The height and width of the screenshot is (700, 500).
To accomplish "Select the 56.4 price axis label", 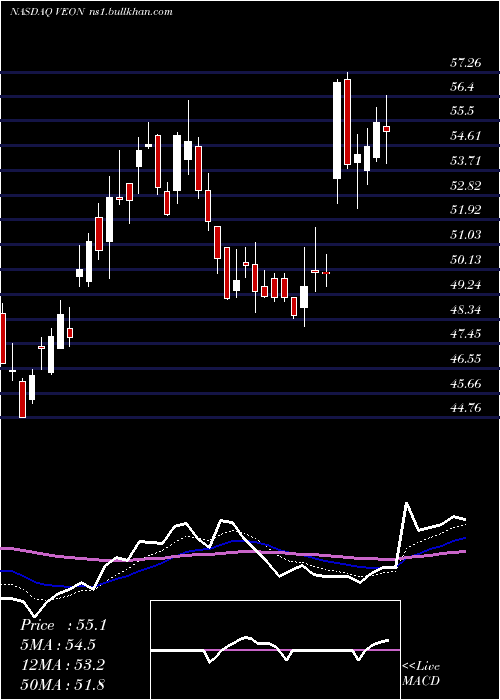I will (x=462, y=87).
